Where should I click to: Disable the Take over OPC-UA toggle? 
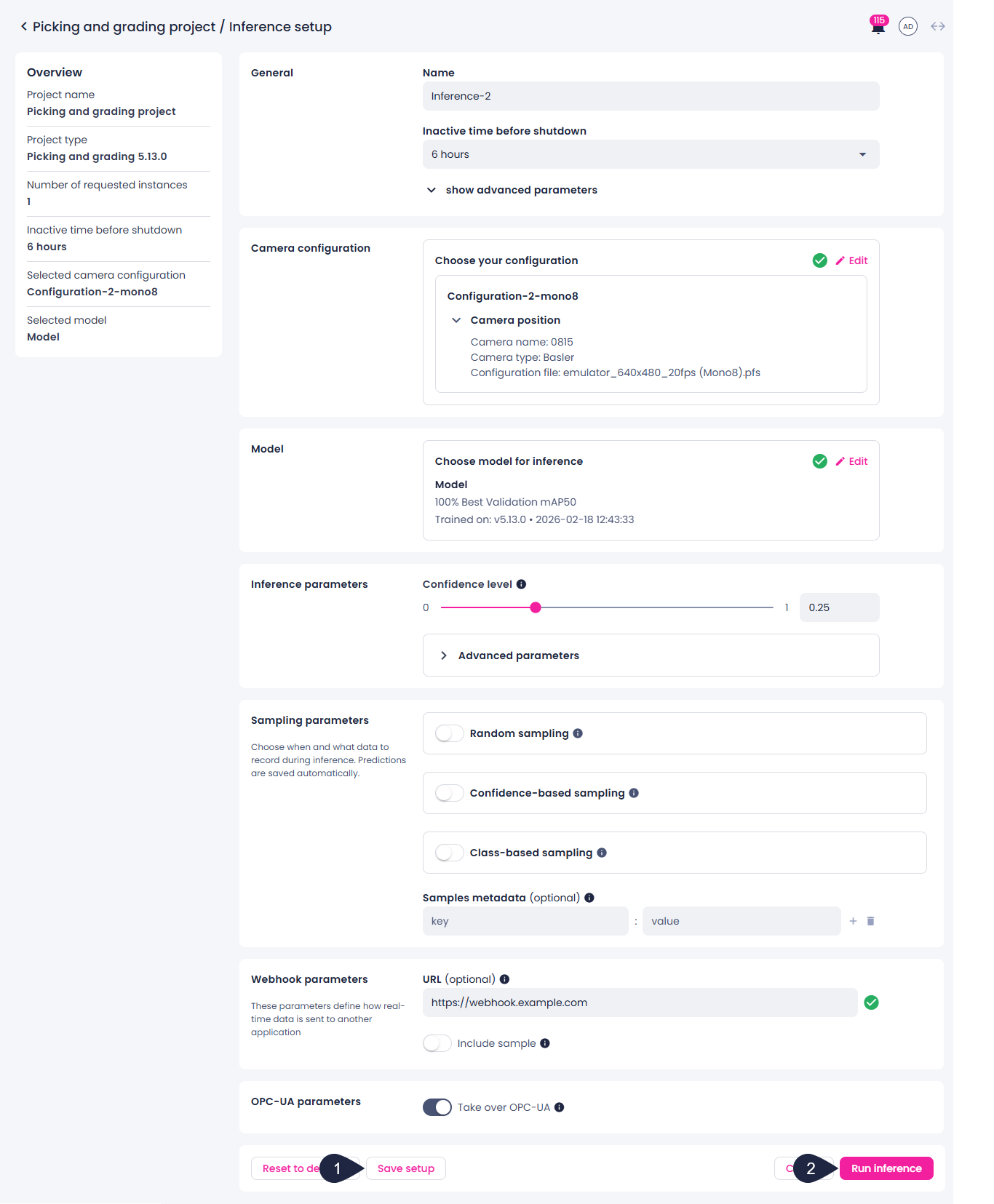click(437, 1107)
